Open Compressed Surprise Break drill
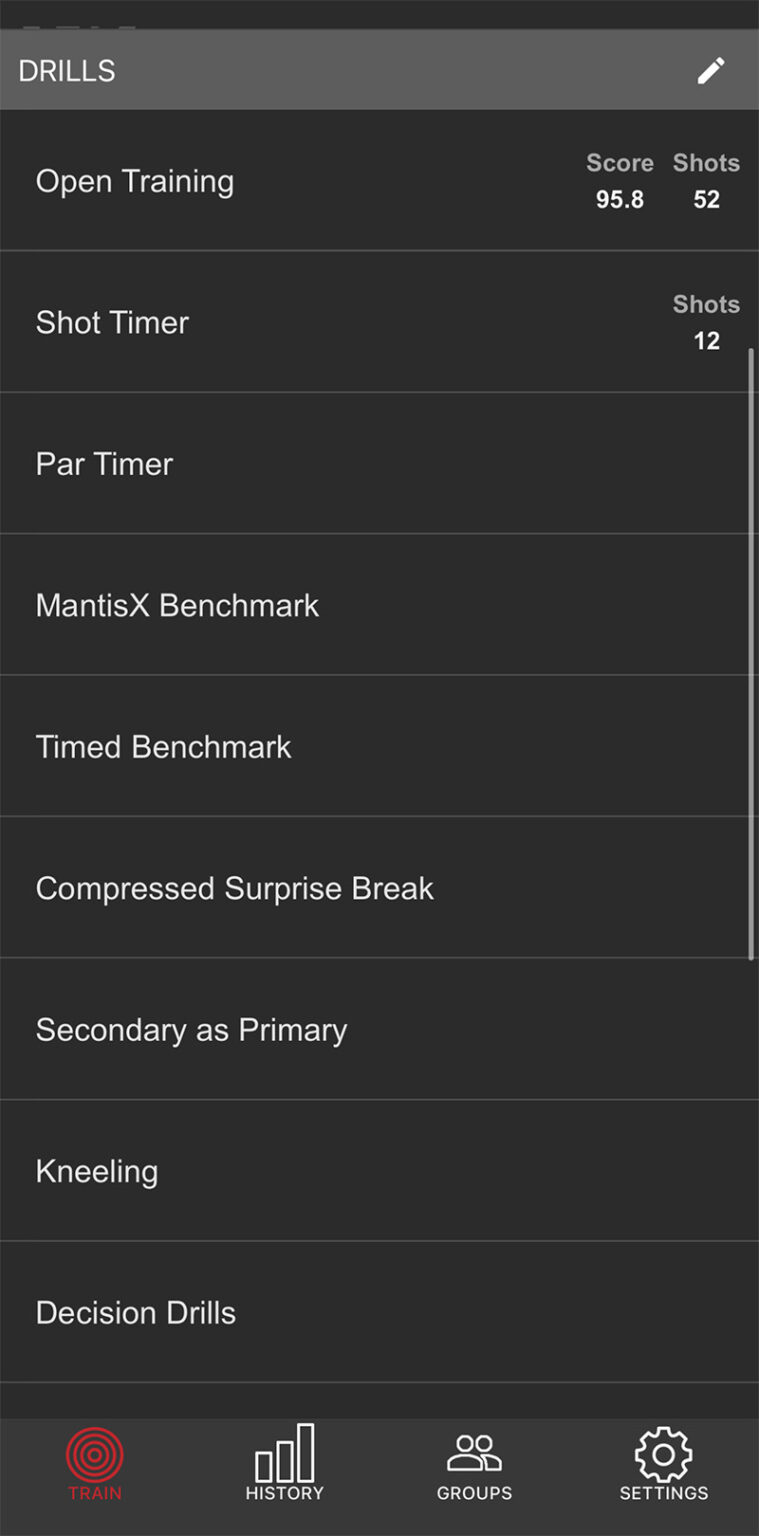This screenshot has width=759, height=1536. point(234,888)
